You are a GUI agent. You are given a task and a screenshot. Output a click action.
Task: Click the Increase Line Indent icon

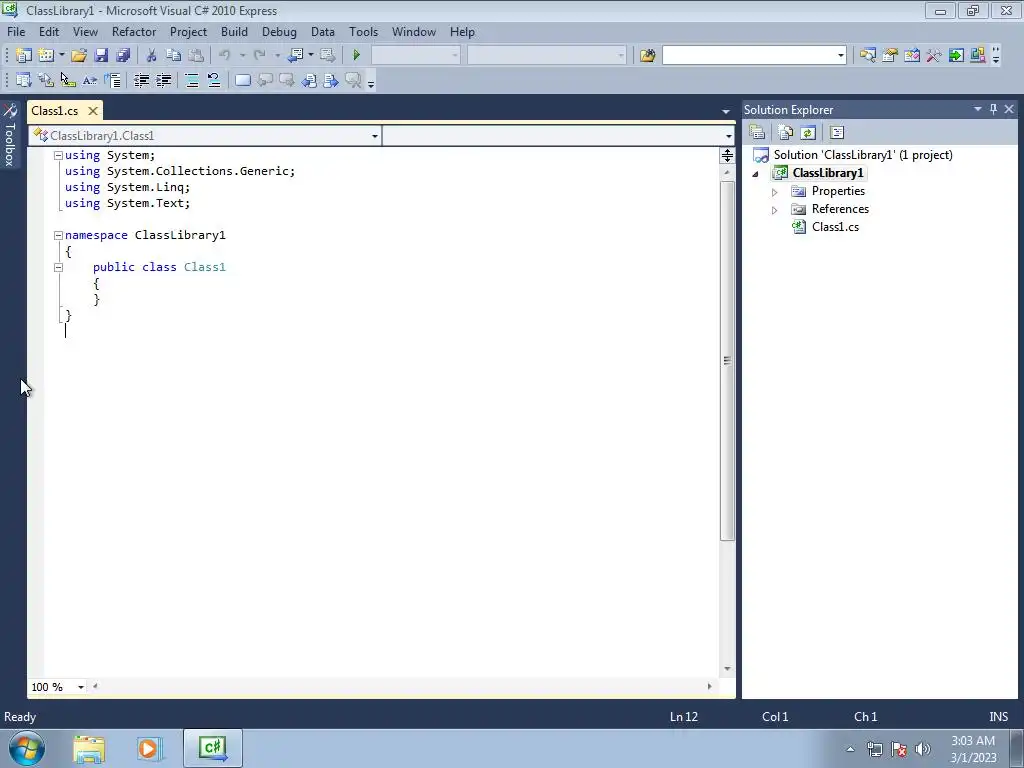tap(163, 80)
